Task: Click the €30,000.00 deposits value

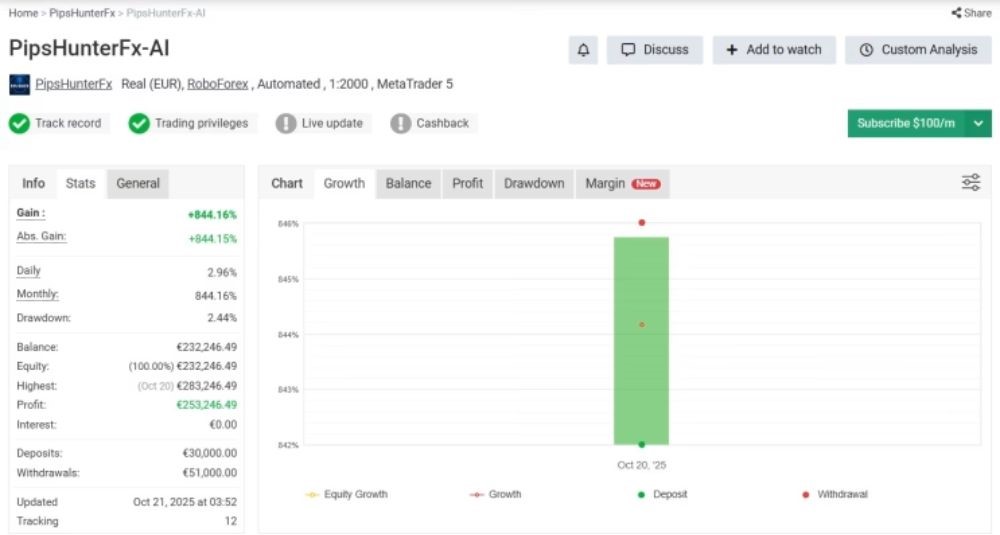Action: coord(209,453)
